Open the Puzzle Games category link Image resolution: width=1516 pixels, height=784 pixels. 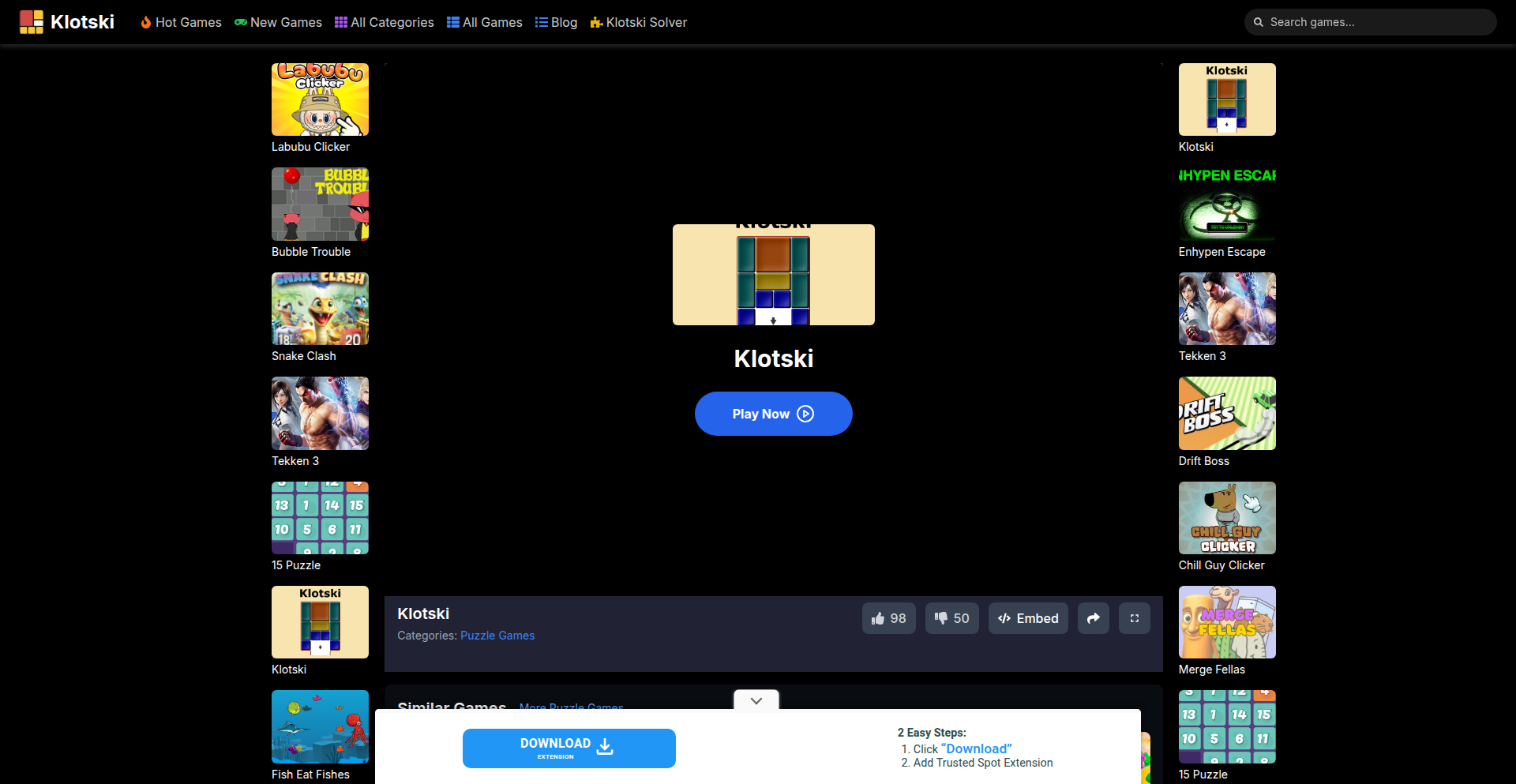497,636
